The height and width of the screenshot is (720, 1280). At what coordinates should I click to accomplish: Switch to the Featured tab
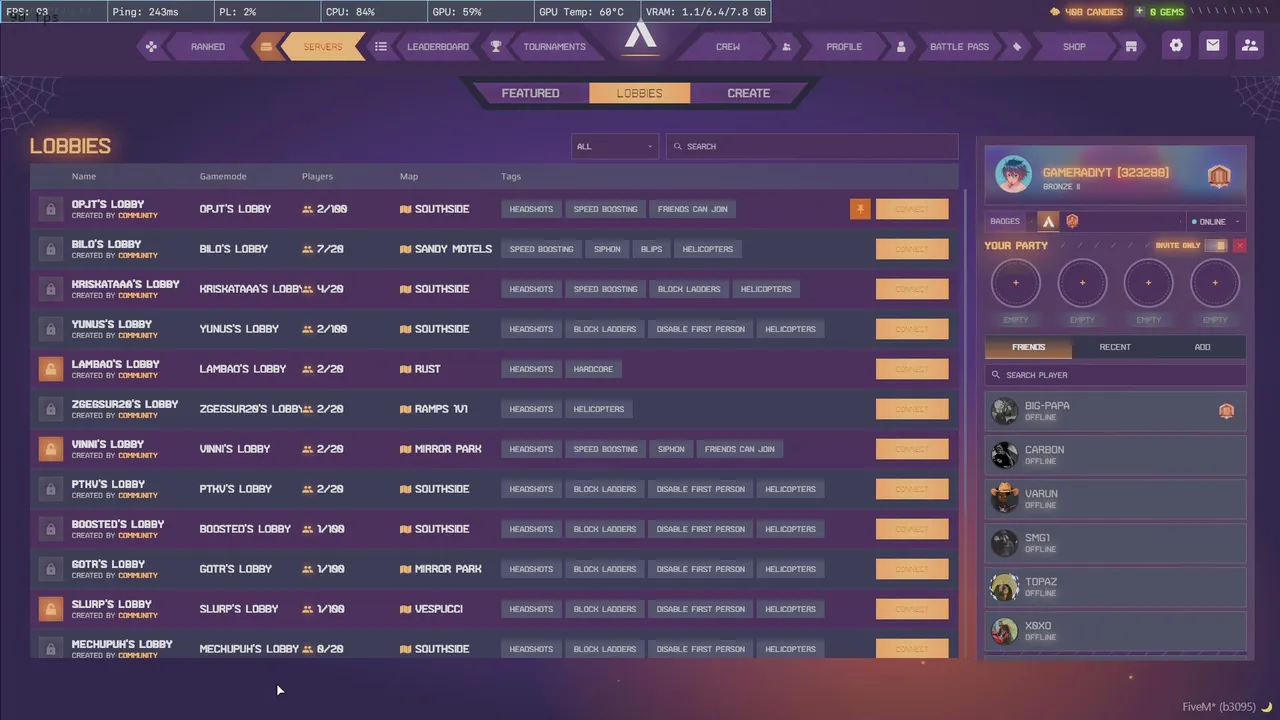[x=530, y=93]
